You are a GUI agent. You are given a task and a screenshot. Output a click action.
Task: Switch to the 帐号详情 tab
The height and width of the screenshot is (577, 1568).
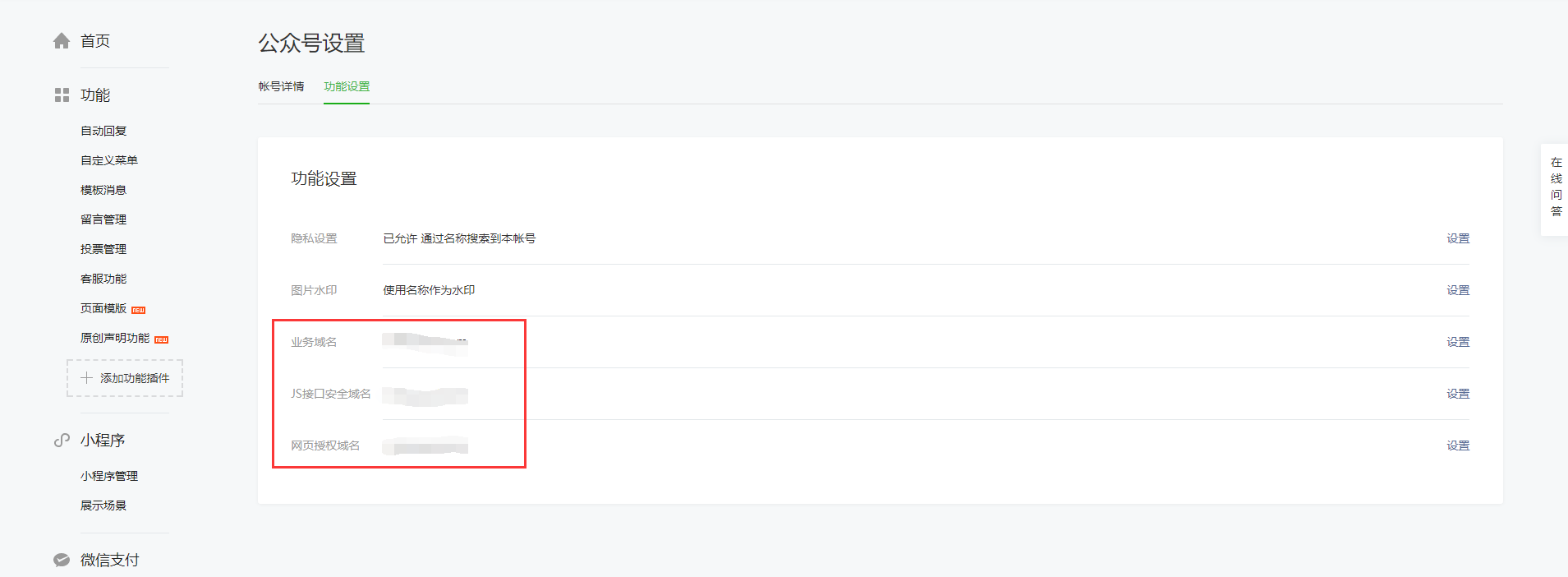281,86
